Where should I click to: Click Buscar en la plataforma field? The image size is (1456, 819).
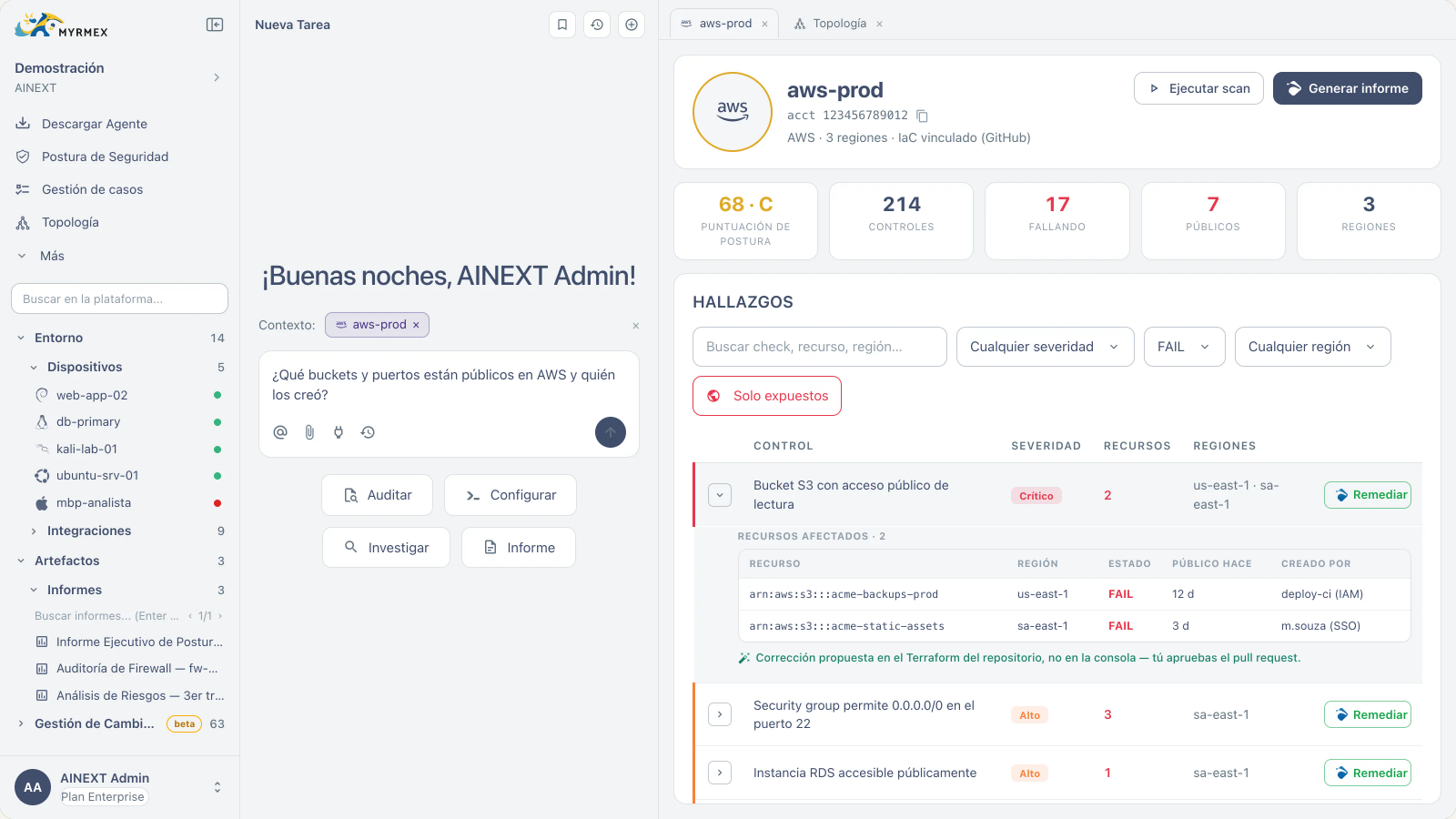tap(119, 298)
